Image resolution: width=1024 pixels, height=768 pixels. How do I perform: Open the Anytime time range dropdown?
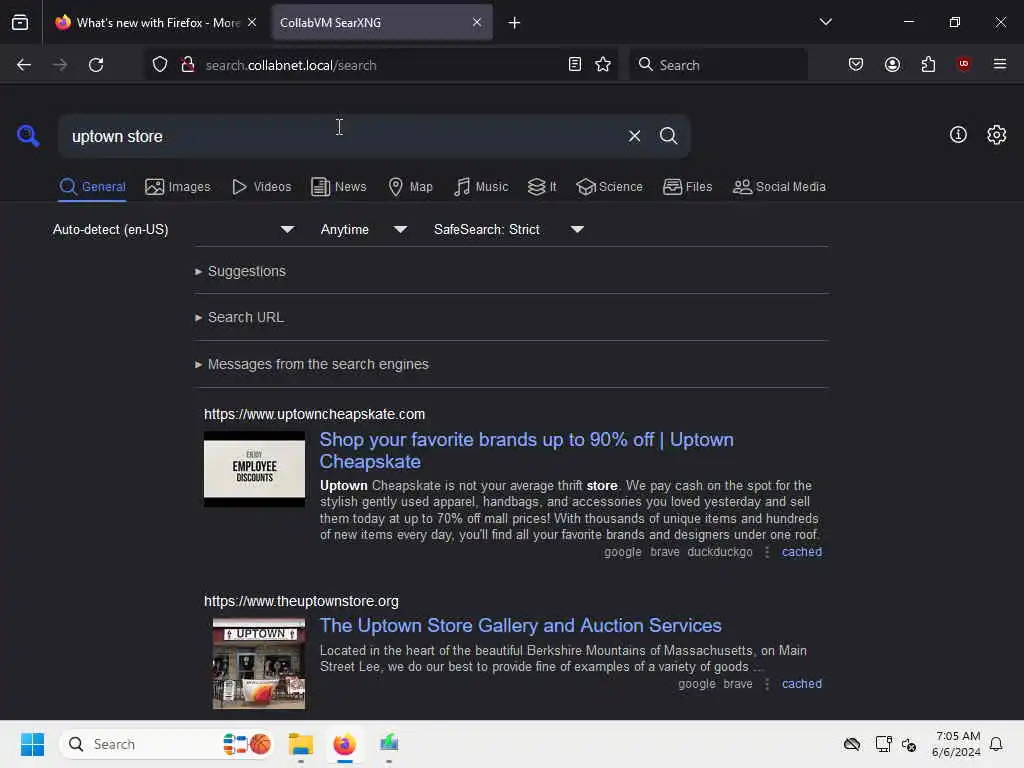point(364,230)
